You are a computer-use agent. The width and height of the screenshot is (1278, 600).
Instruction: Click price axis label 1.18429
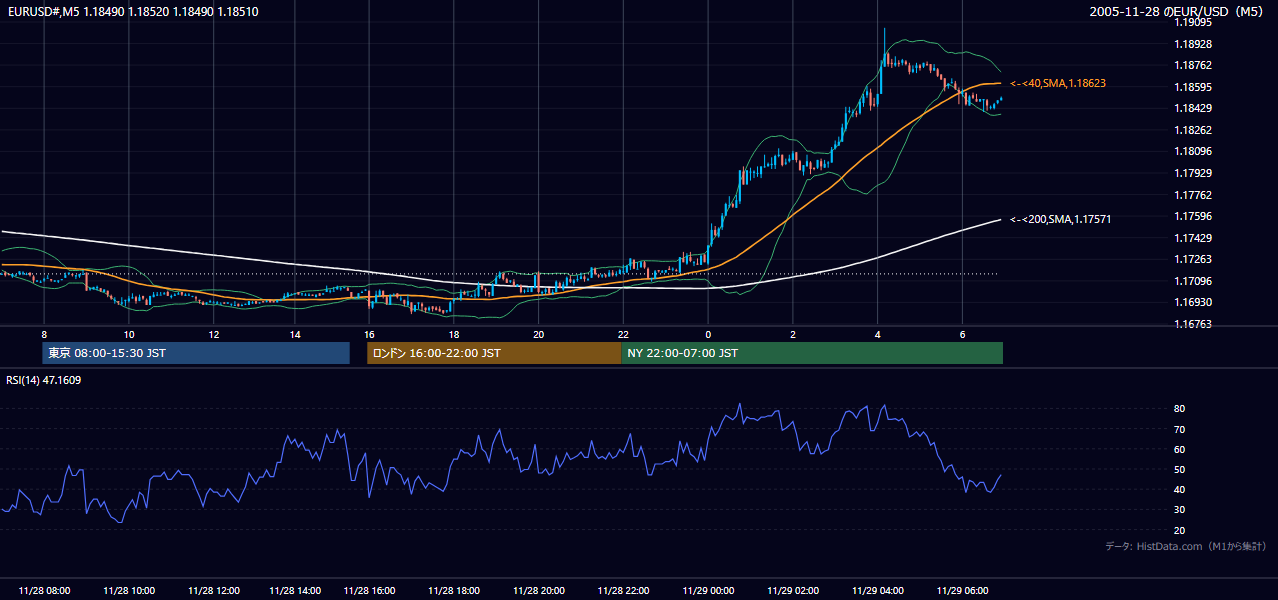point(1192,108)
